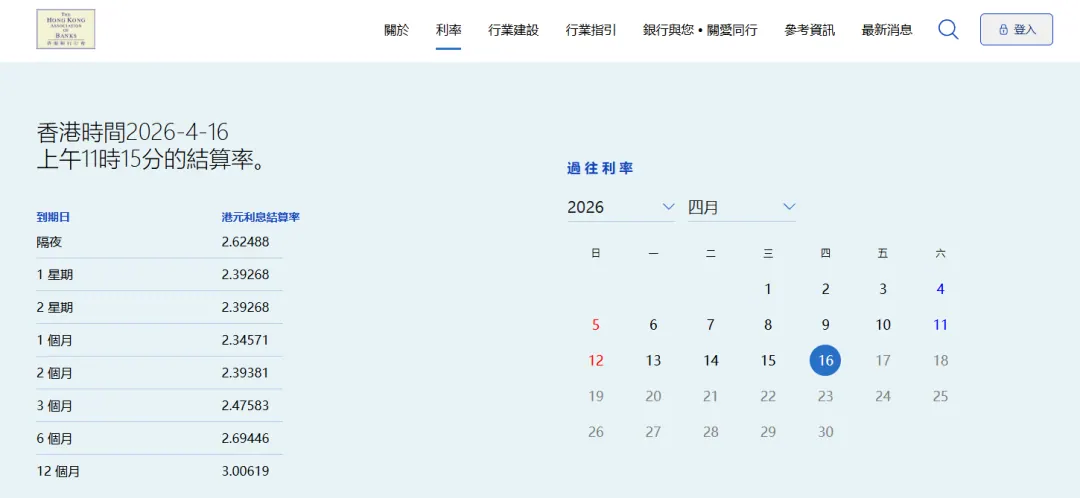Click the rate value 2.47583
The height and width of the screenshot is (498, 1080).
click(x=245, y=406)
